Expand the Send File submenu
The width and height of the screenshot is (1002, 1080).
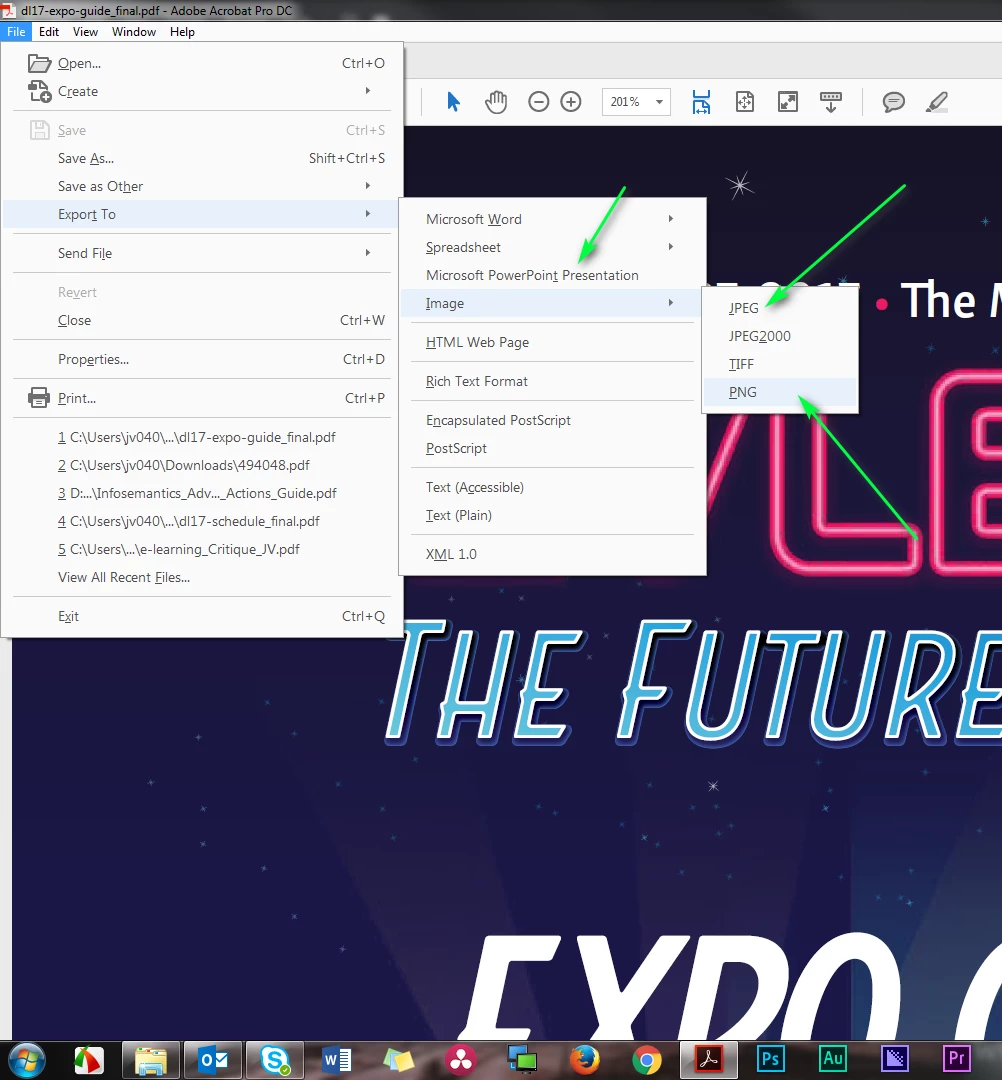tap(201, 253)
